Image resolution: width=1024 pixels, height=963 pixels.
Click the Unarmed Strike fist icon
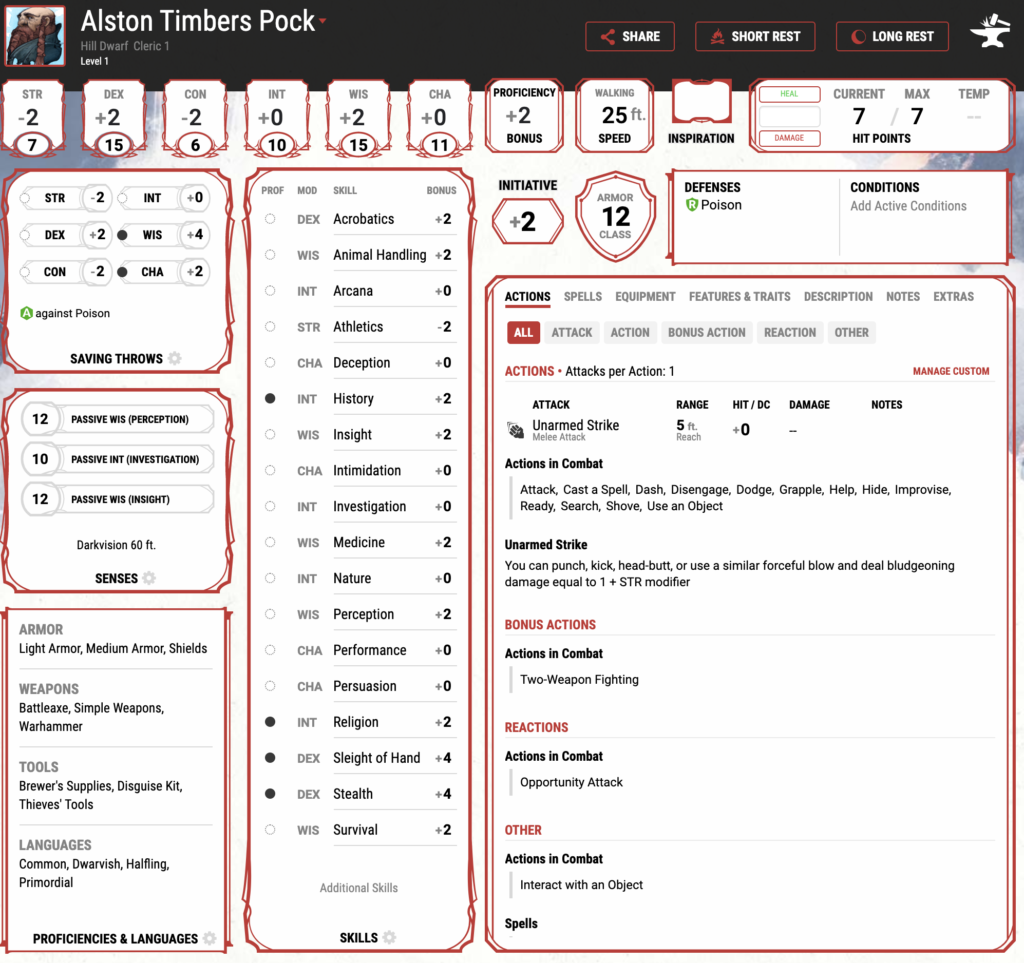click(515, 430)
